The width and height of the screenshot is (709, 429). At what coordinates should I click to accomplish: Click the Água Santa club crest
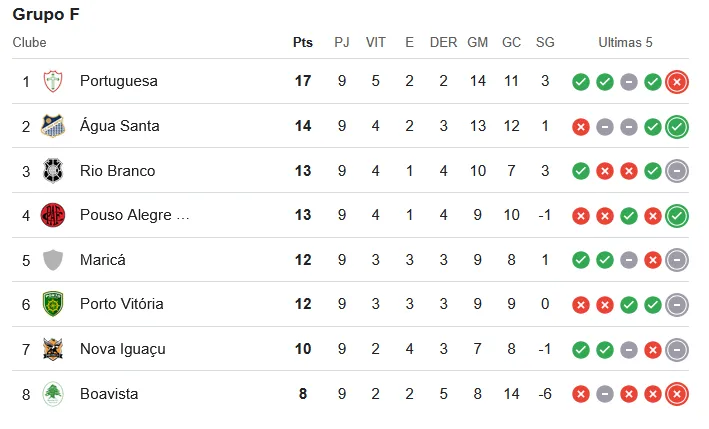point(53,126)
